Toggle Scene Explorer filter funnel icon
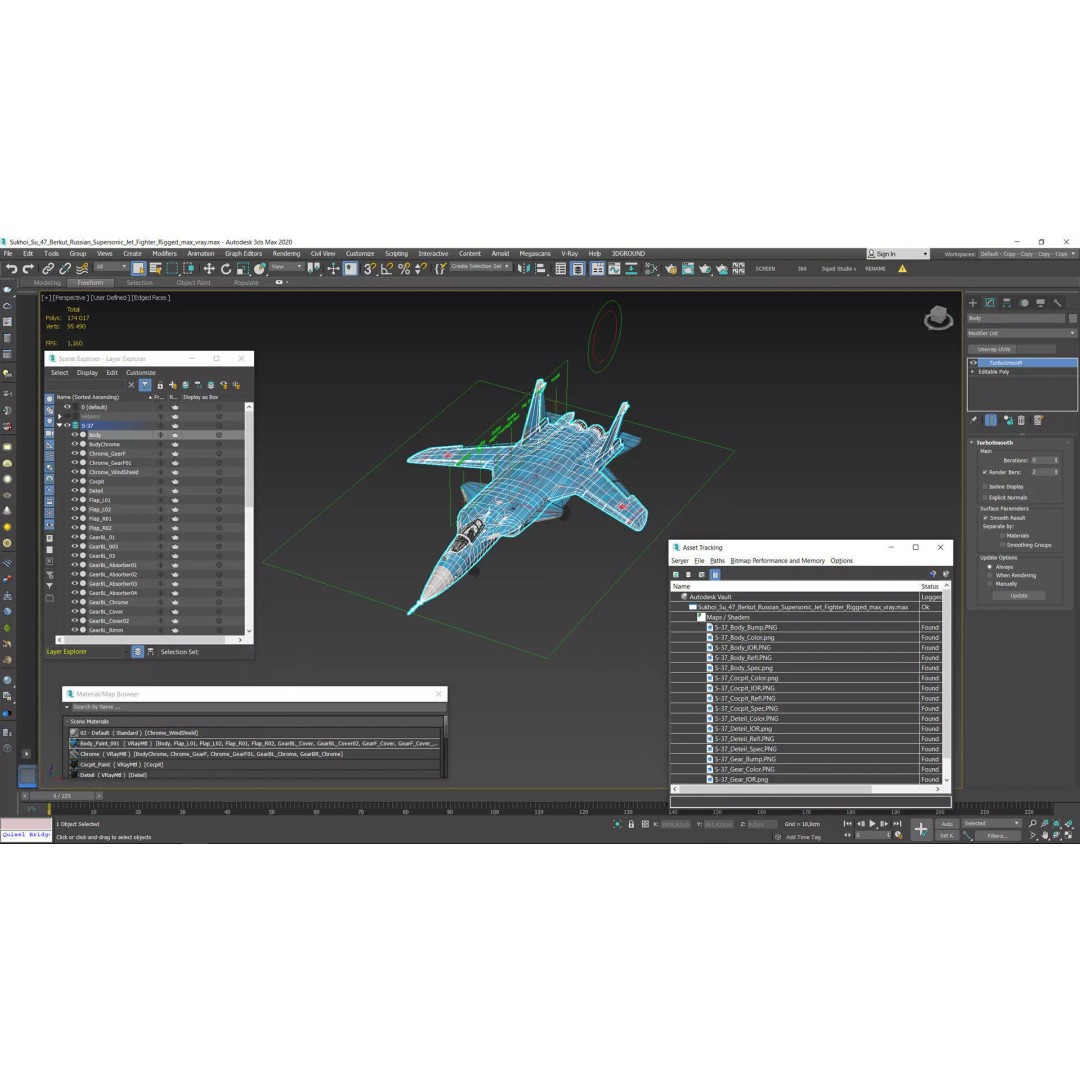Screen dimensions: 1080x1080 (x=145, y=385)
